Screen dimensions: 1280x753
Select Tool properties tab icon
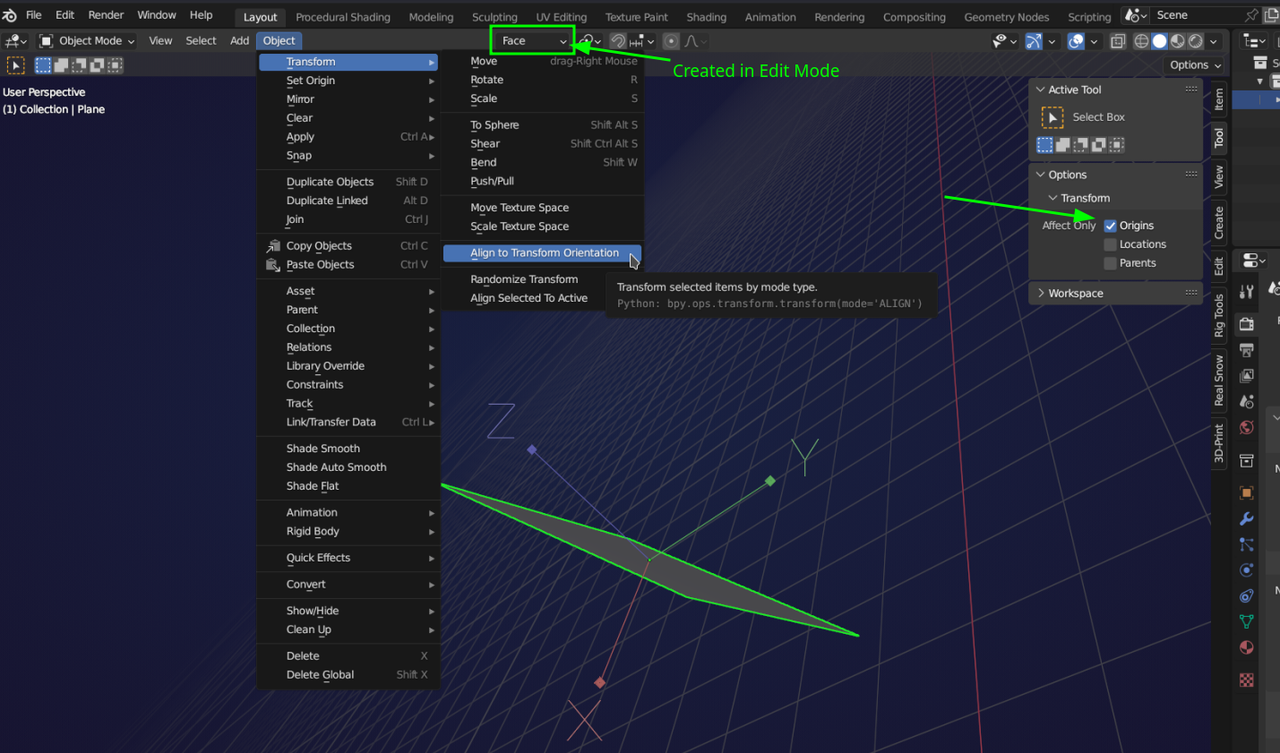[1246, 292]
